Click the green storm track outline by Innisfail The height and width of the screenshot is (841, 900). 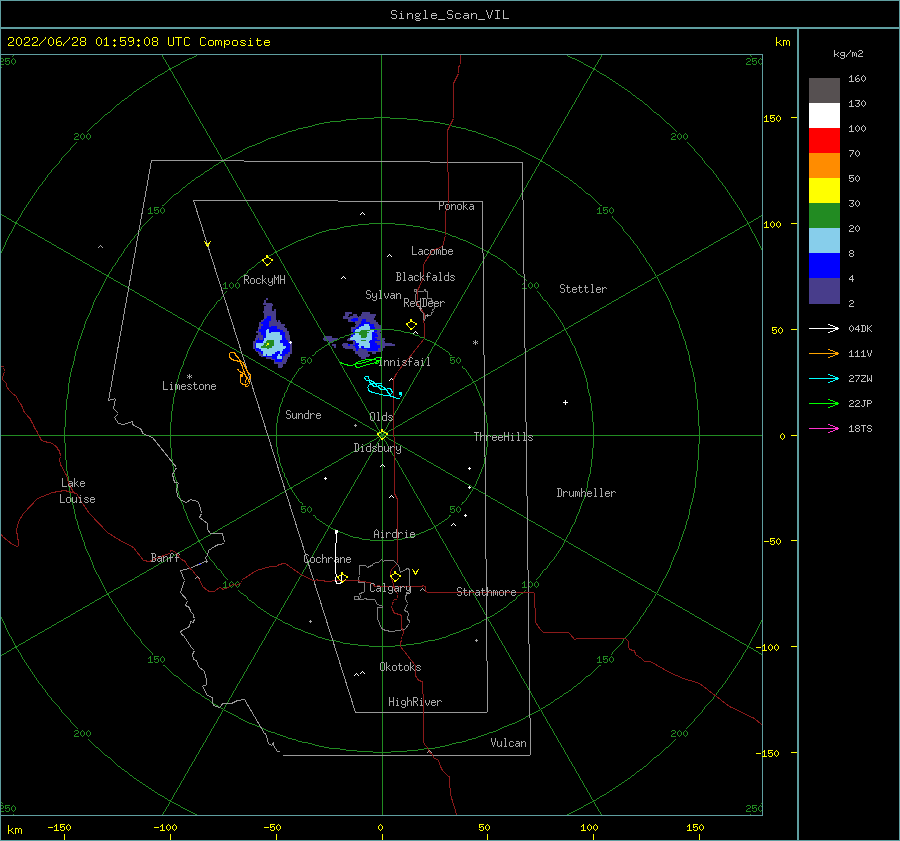tap(360, 363)
